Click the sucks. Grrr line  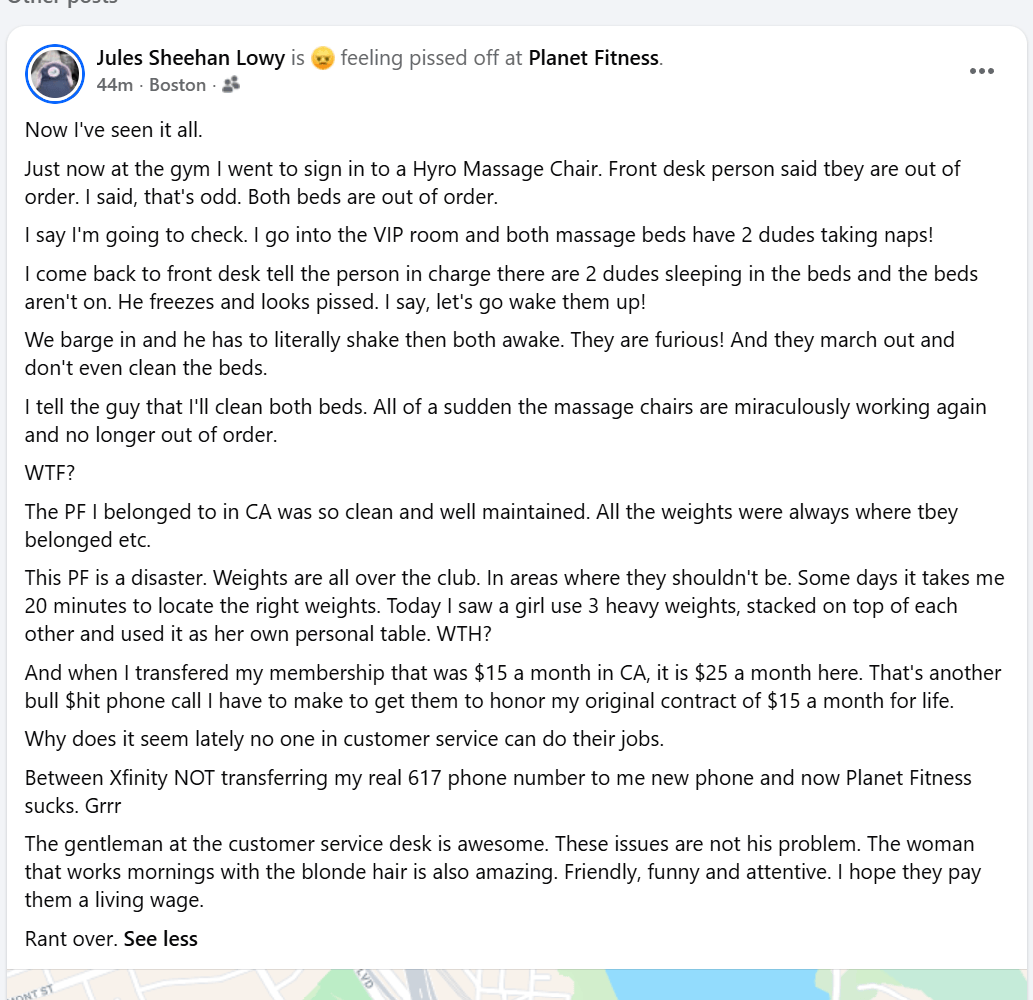click(x=73, y=806)
